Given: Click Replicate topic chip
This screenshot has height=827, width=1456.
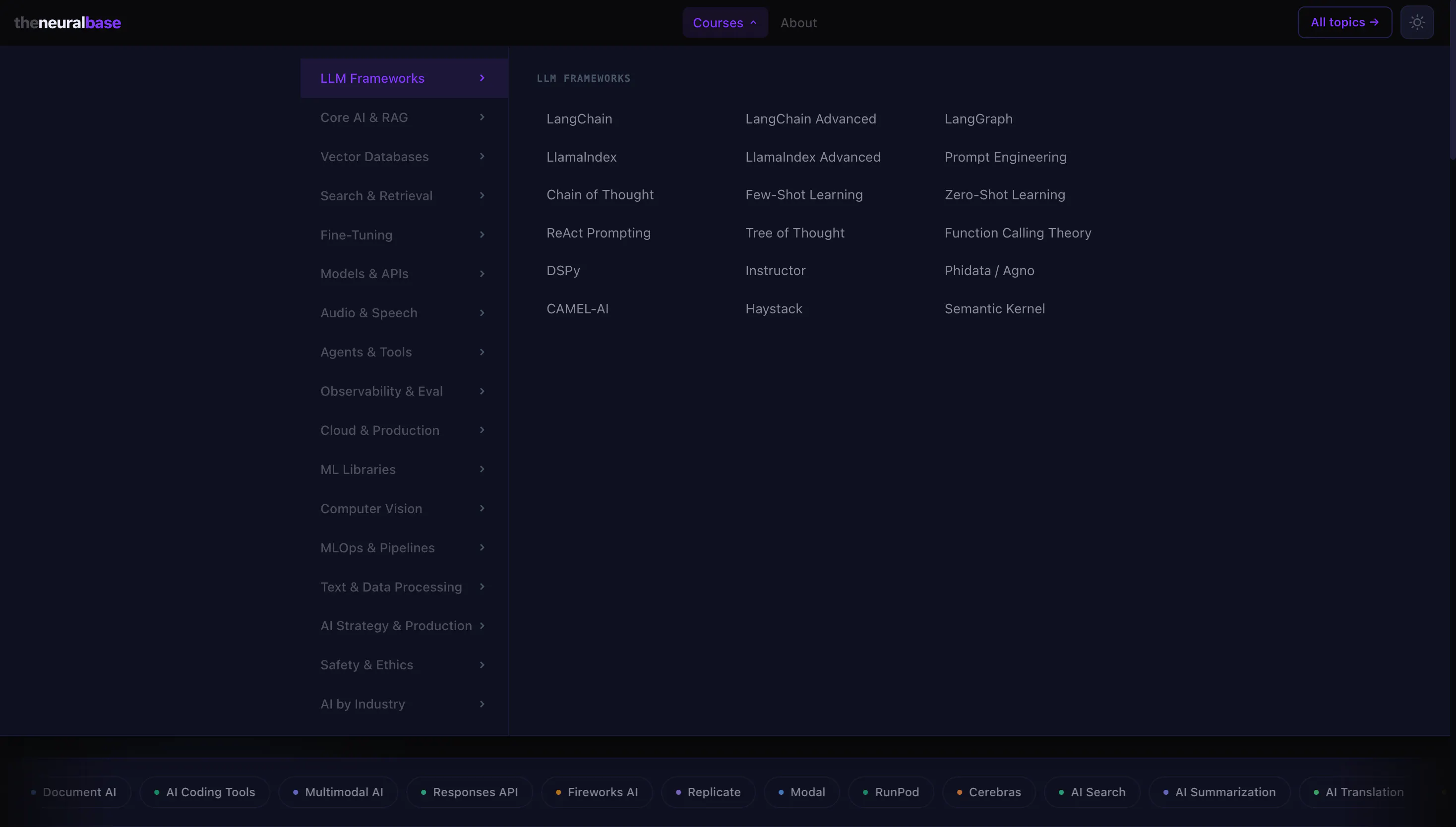Looking at the screenshot, I should [x=708, y=792].
